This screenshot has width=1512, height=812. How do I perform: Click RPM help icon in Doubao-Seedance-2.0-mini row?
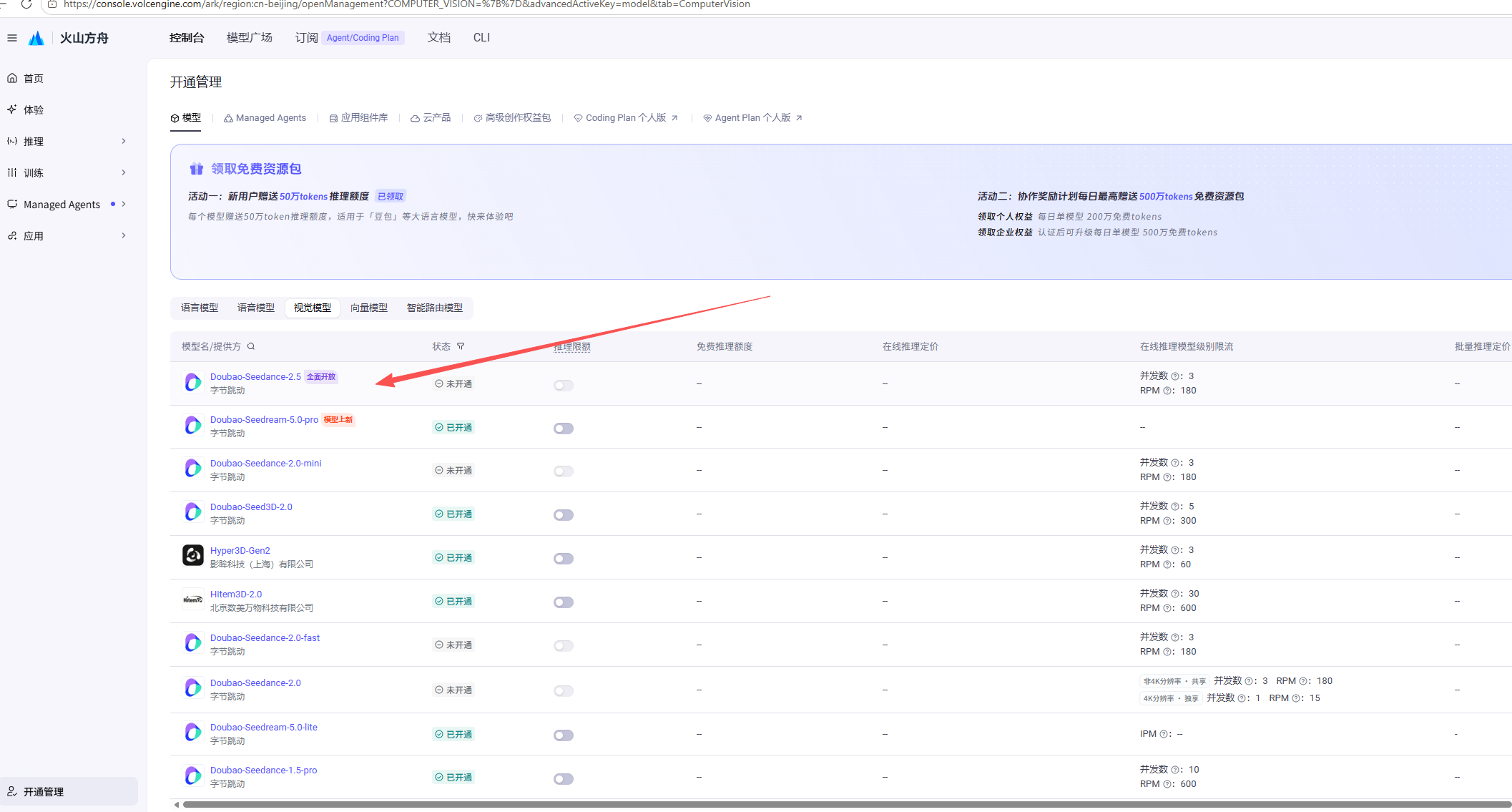[1167, 477]
